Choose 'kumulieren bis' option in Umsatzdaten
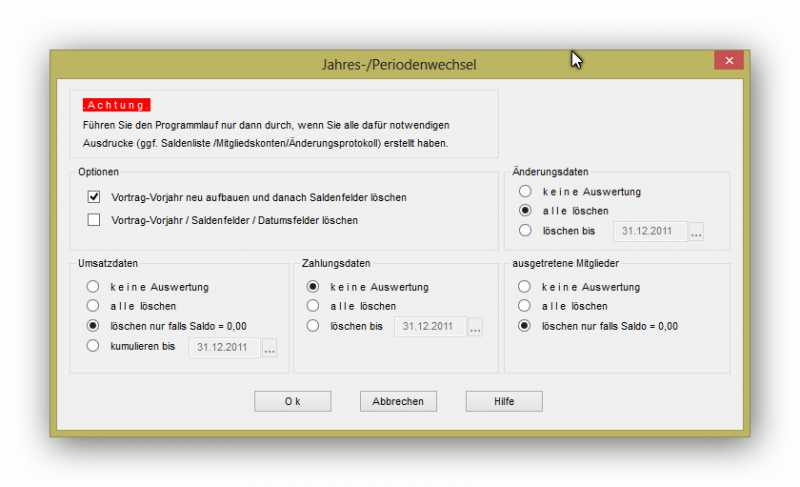 point(93,346)
